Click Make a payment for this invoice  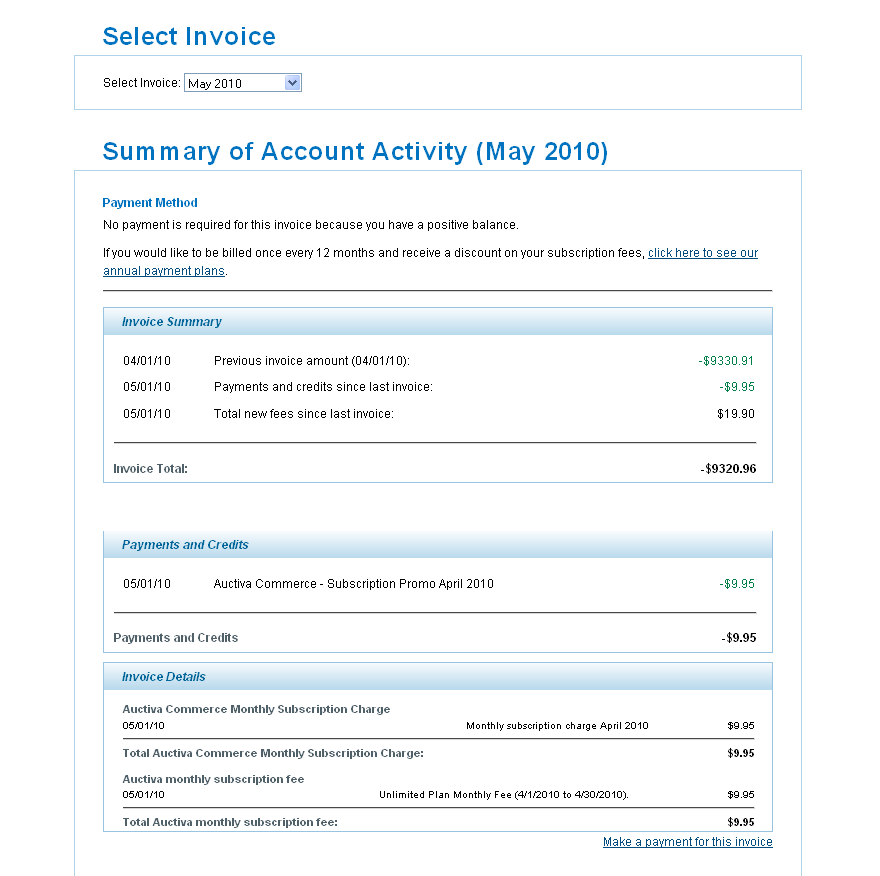[x=688, y=842]
